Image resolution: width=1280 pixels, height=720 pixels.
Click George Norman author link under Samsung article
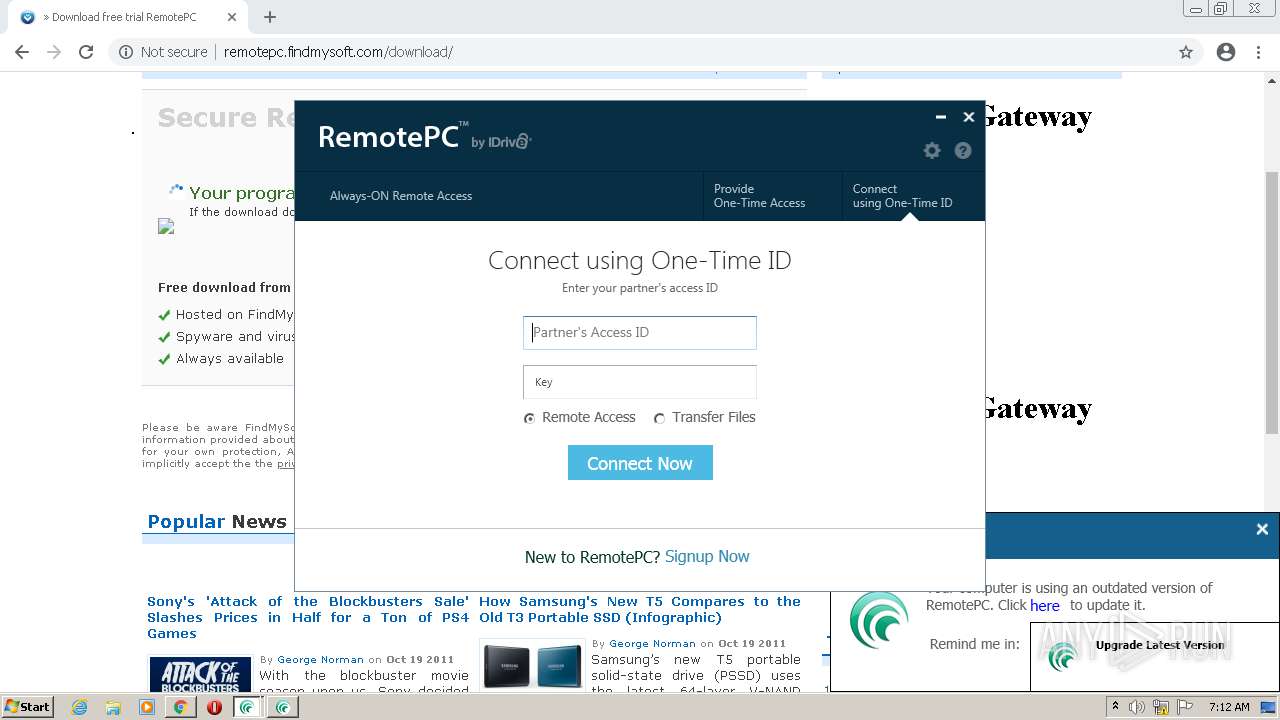tap(652, 644)
